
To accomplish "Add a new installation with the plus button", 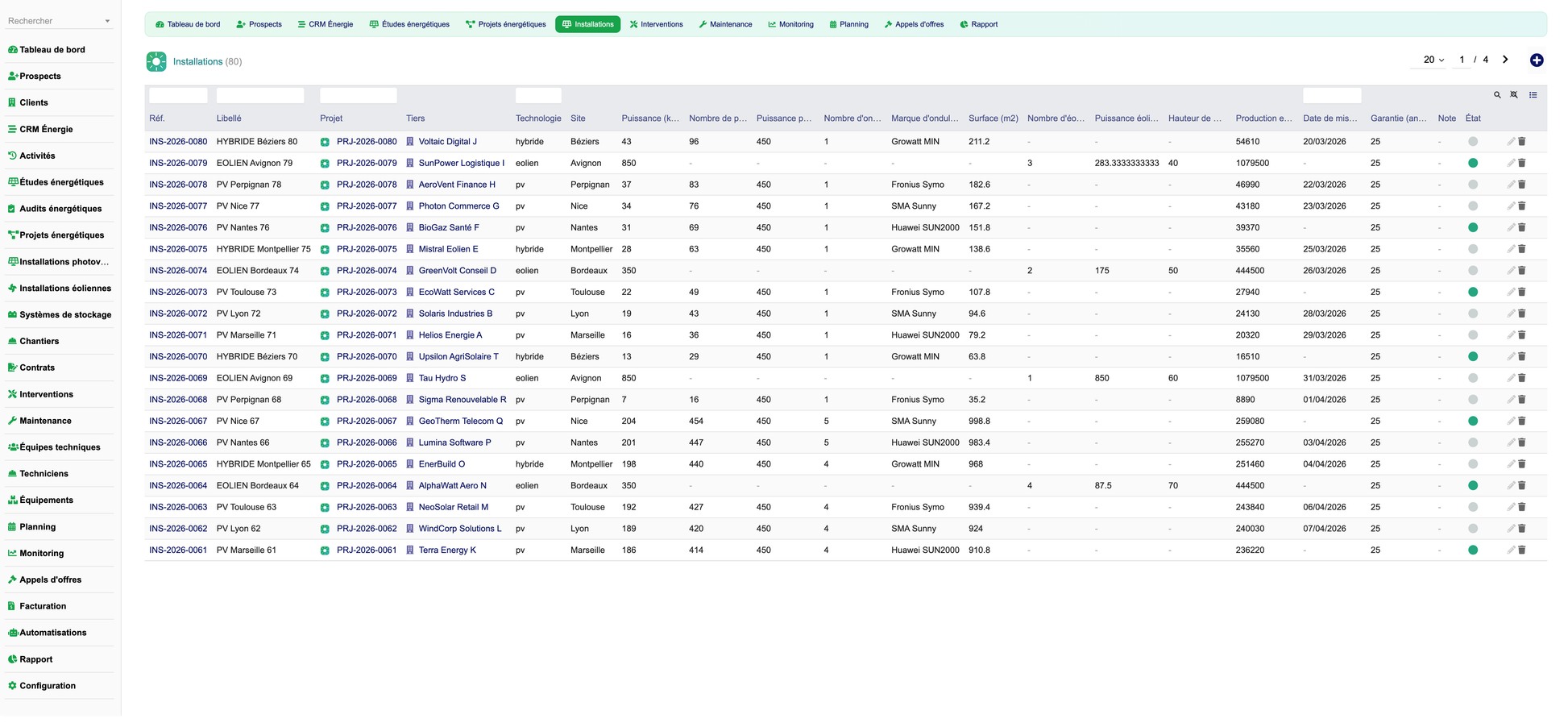I will 1536,60.
